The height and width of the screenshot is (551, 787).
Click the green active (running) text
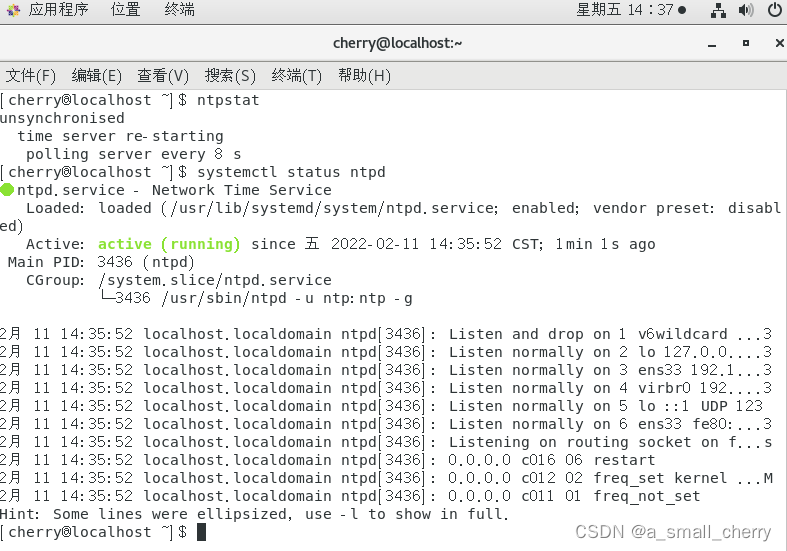pyautogui.click(x=169, y=244)
